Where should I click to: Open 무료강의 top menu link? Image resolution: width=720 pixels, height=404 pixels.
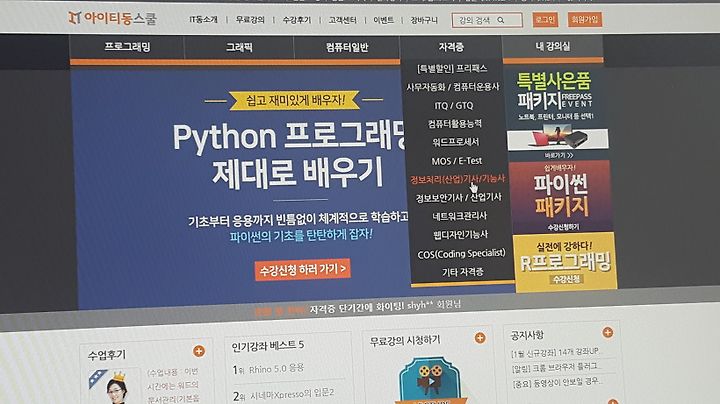click(x=250, y=20)
